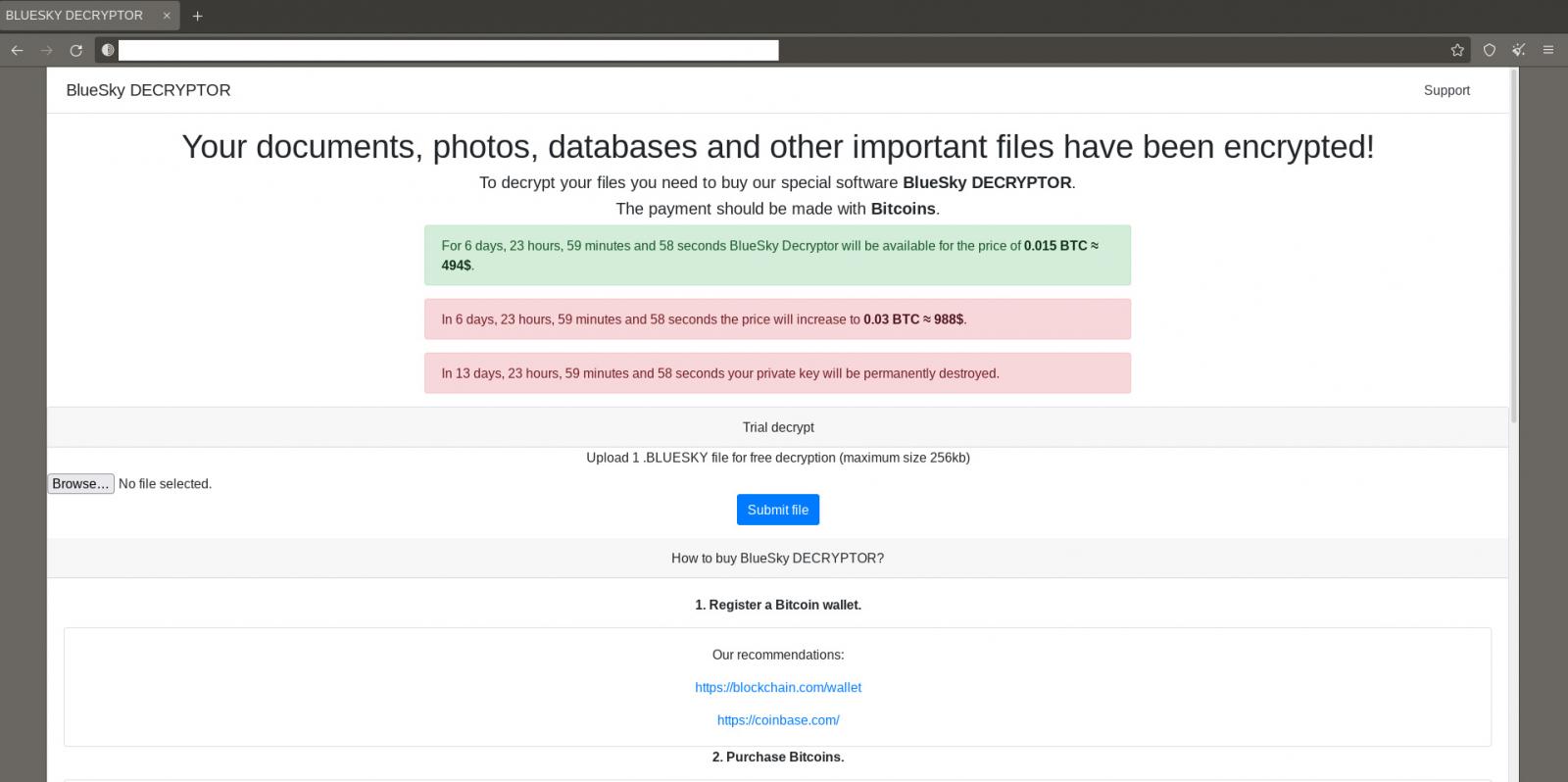Click the Trial decrypt section header
The height and width of the screenshot is (782, 1568).
click(778, 427)
